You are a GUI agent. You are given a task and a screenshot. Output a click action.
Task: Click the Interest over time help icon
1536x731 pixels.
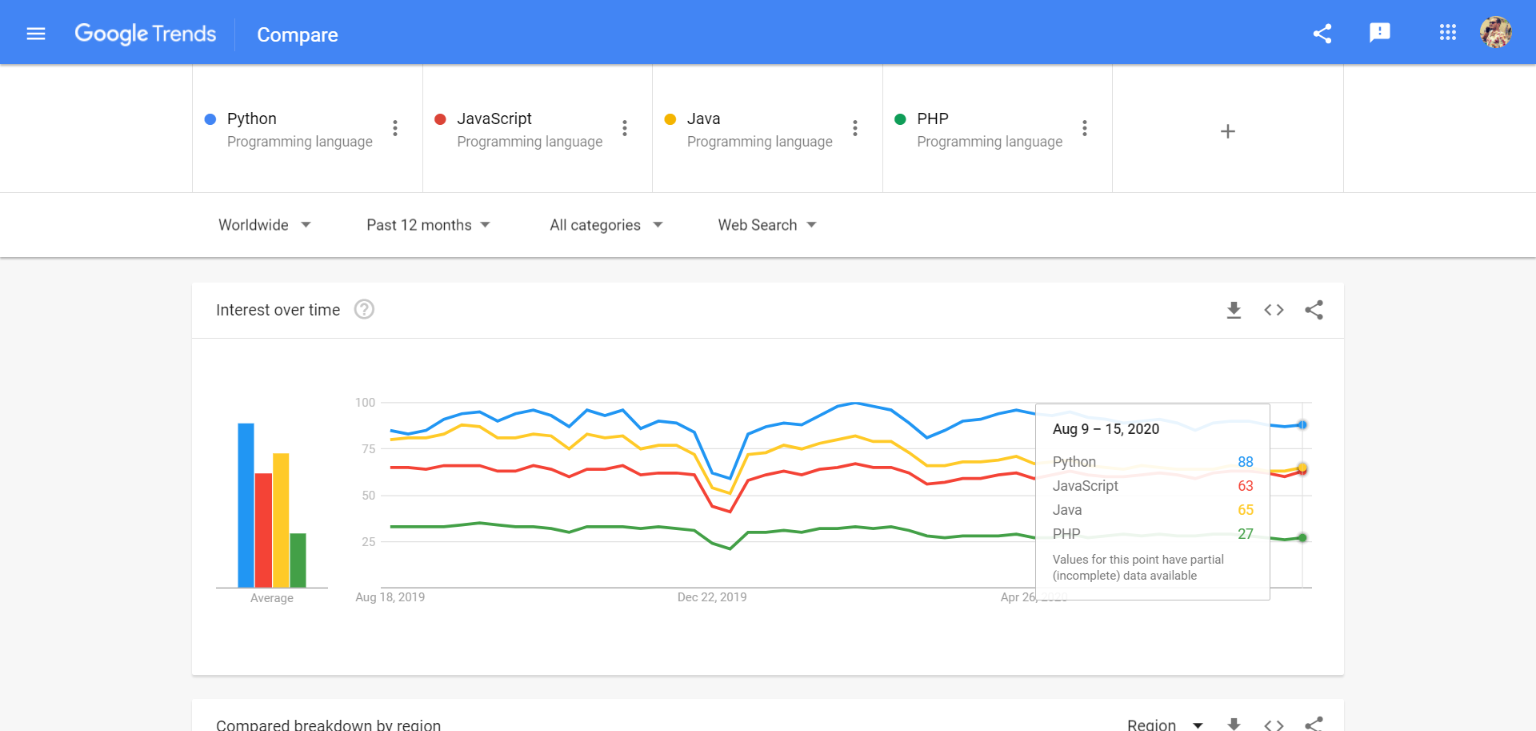[365, 310]
